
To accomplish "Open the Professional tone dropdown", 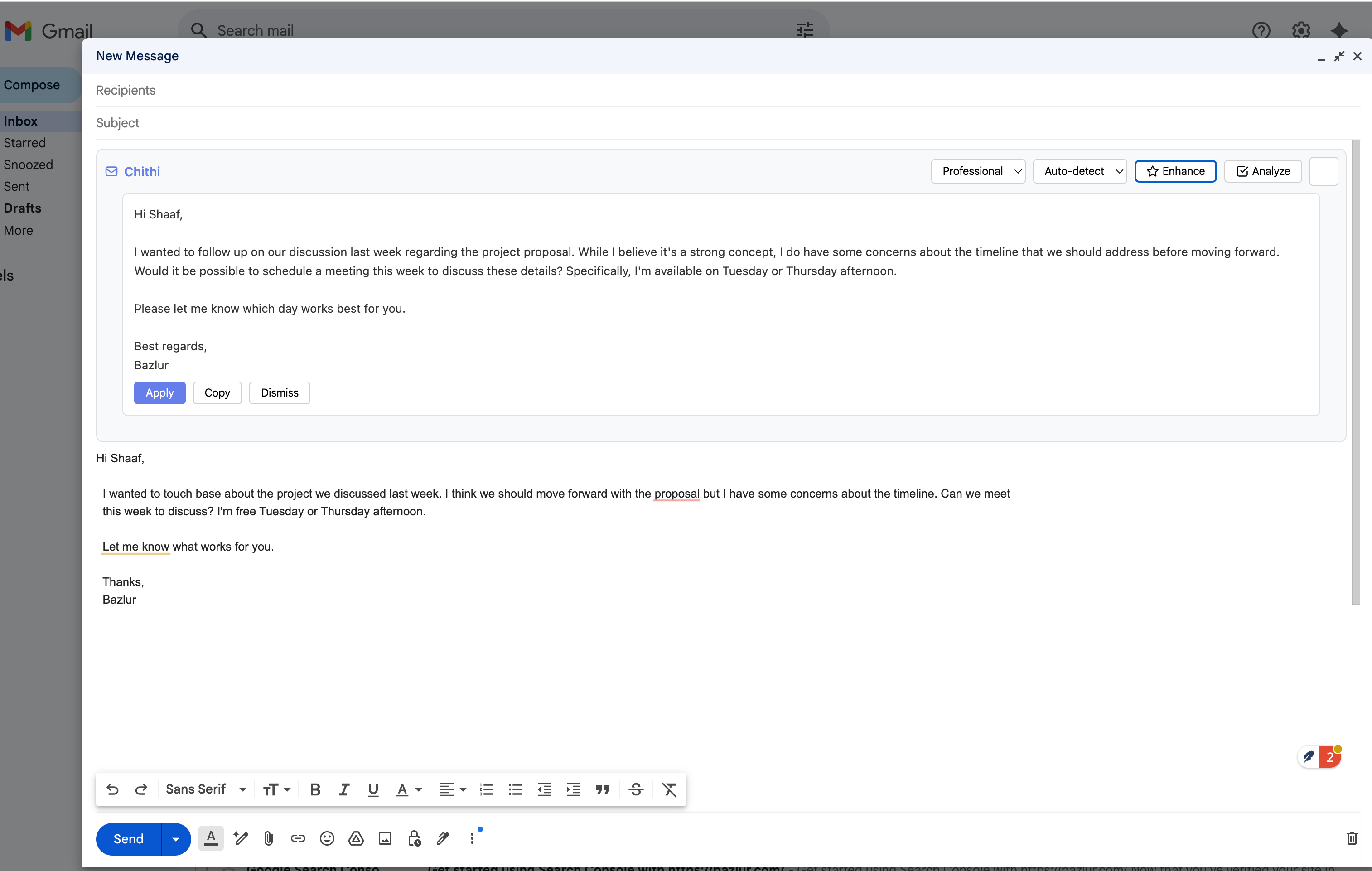I will 978,171.
